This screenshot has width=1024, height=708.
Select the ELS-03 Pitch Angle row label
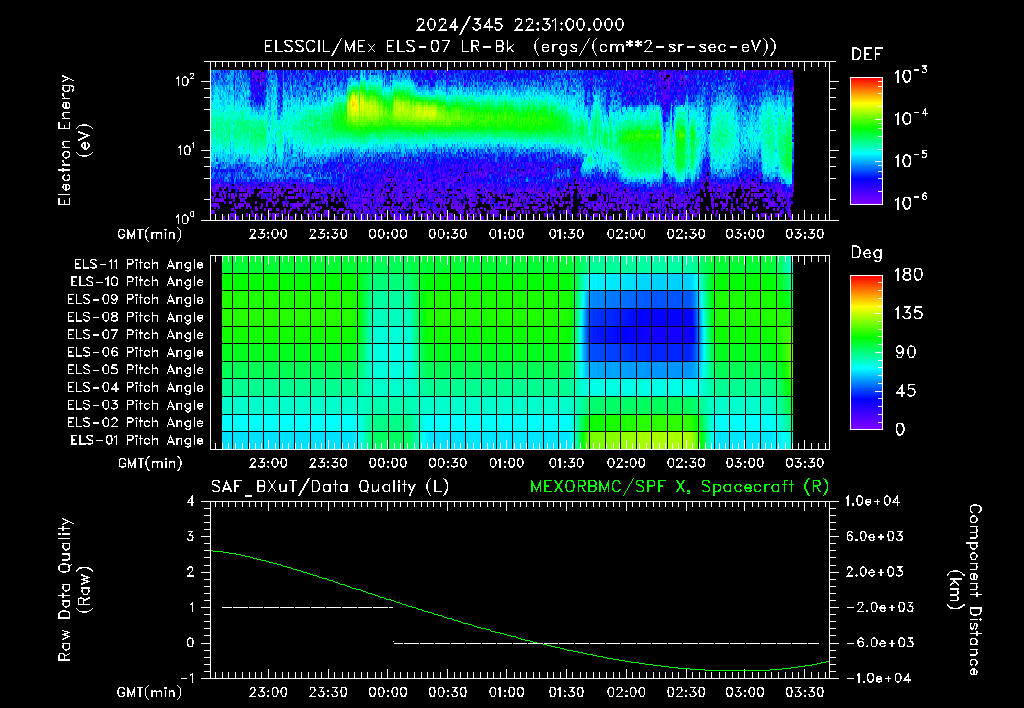(x=136, y=405)
